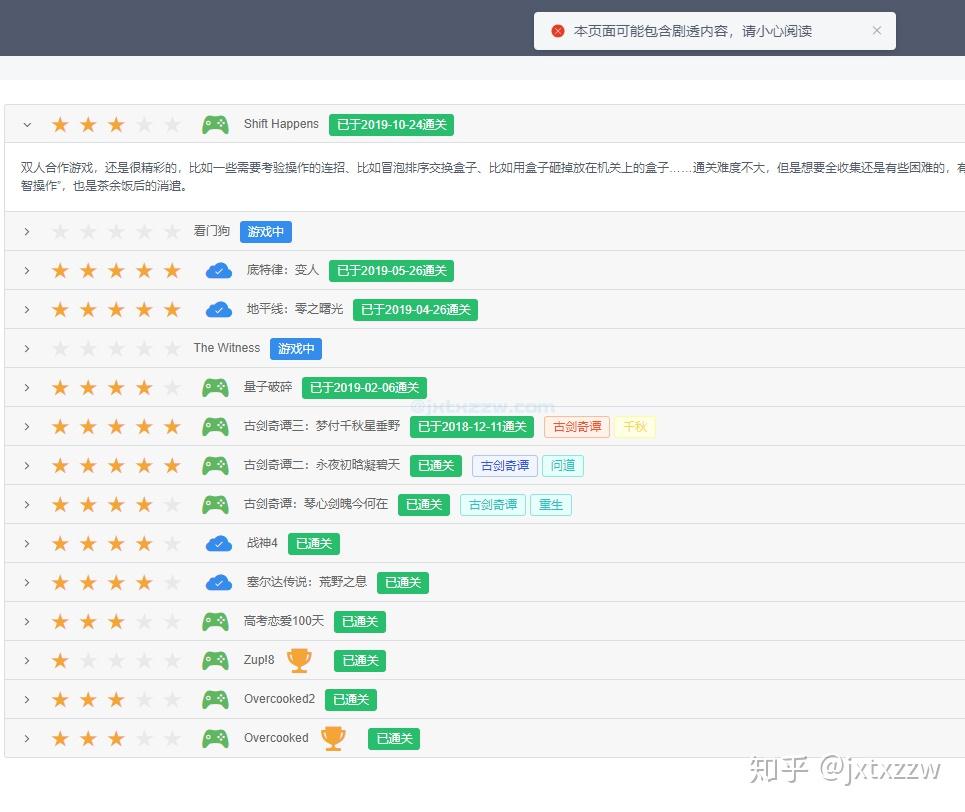Click the 已通关 badge beside 战神4
Image resolution: width=965 pixels, height=812 pixels.
pyautogui.click(x=314, y=544)
